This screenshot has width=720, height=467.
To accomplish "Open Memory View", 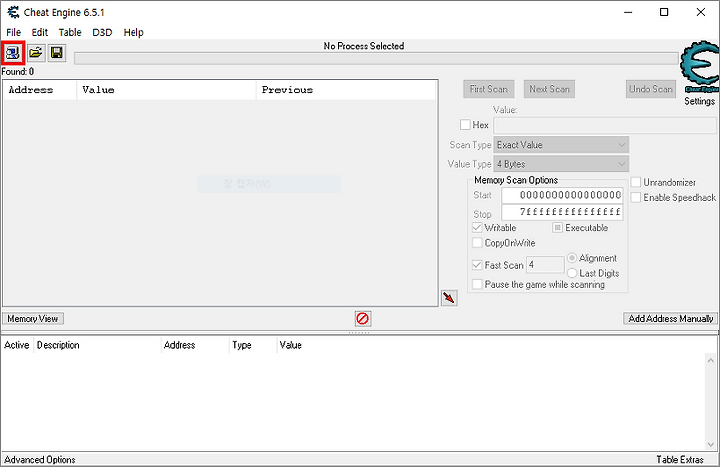I will coord(33,319).
